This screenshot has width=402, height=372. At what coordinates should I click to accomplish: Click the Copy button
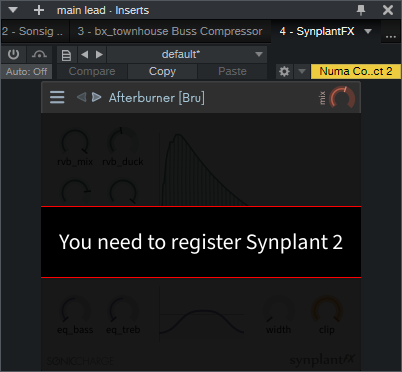click(x=162, y=71)
